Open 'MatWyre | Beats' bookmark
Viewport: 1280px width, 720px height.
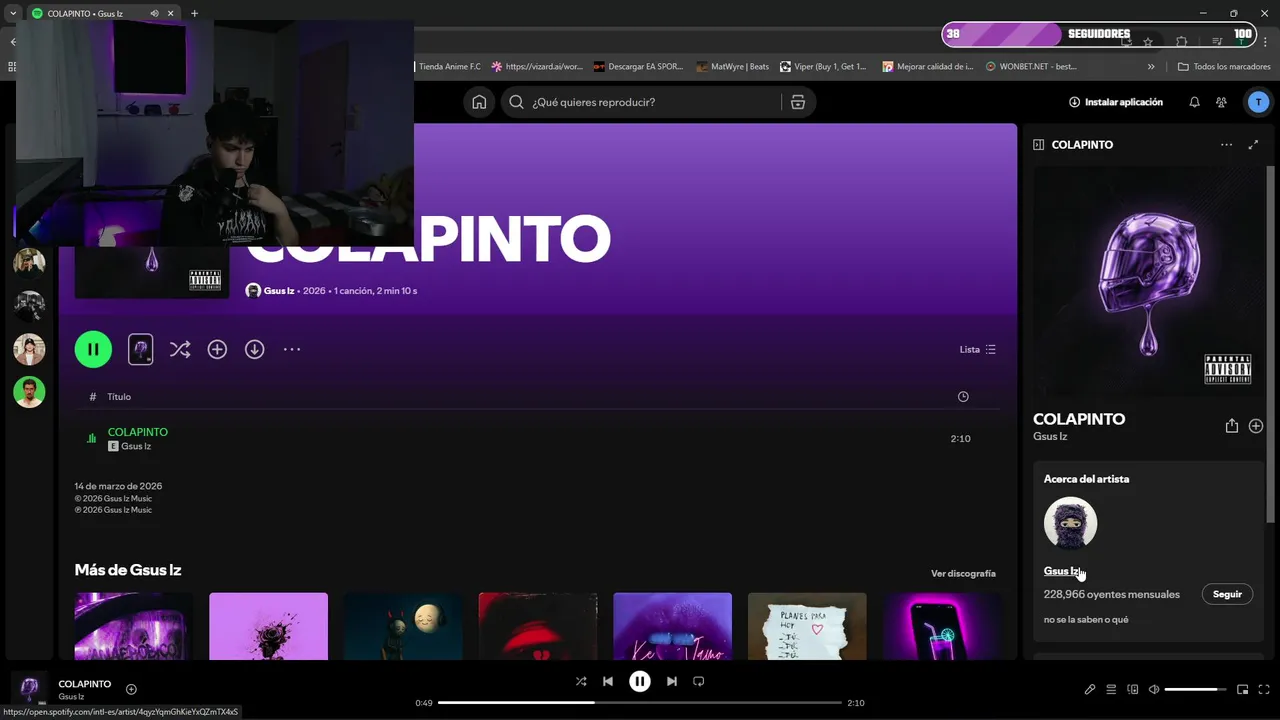tap(733, 67)
